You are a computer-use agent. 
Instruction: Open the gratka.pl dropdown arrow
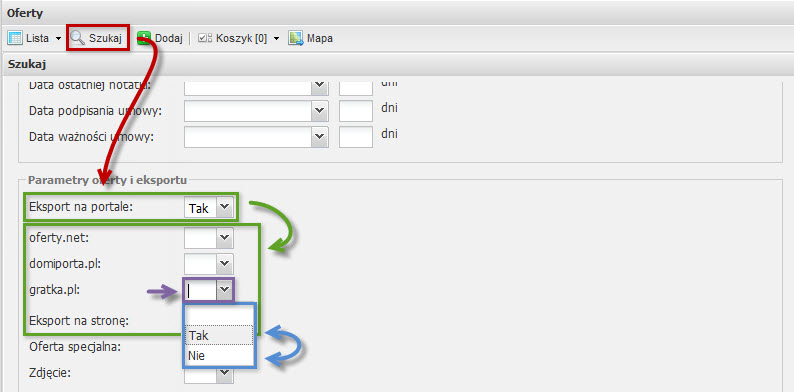tap(224, 290)
